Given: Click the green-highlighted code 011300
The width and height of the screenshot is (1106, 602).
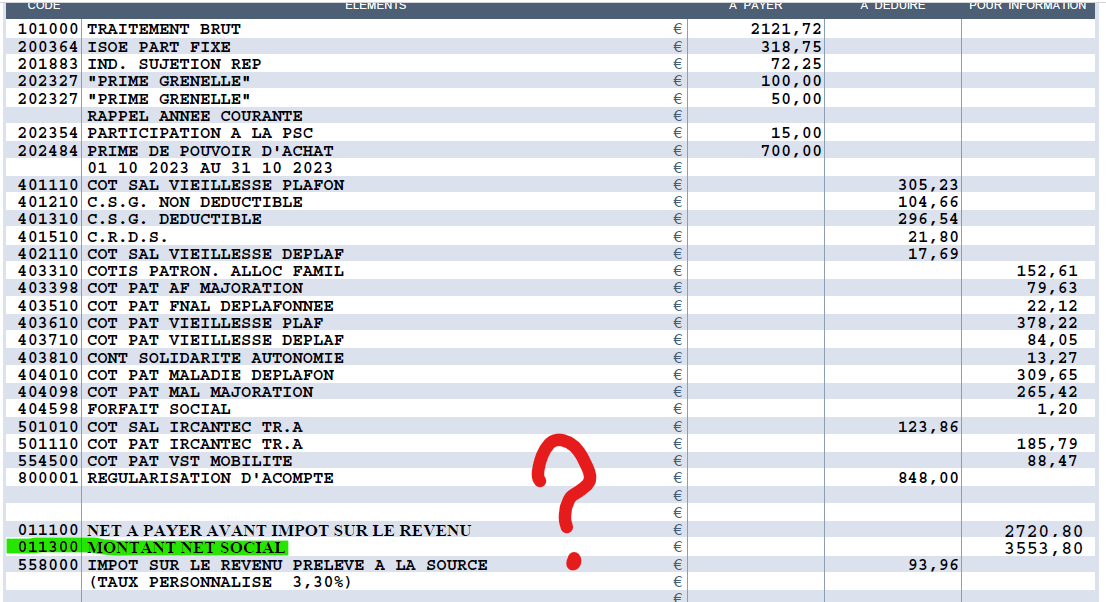Looking at the screenshot, I should tap(44, 548).
